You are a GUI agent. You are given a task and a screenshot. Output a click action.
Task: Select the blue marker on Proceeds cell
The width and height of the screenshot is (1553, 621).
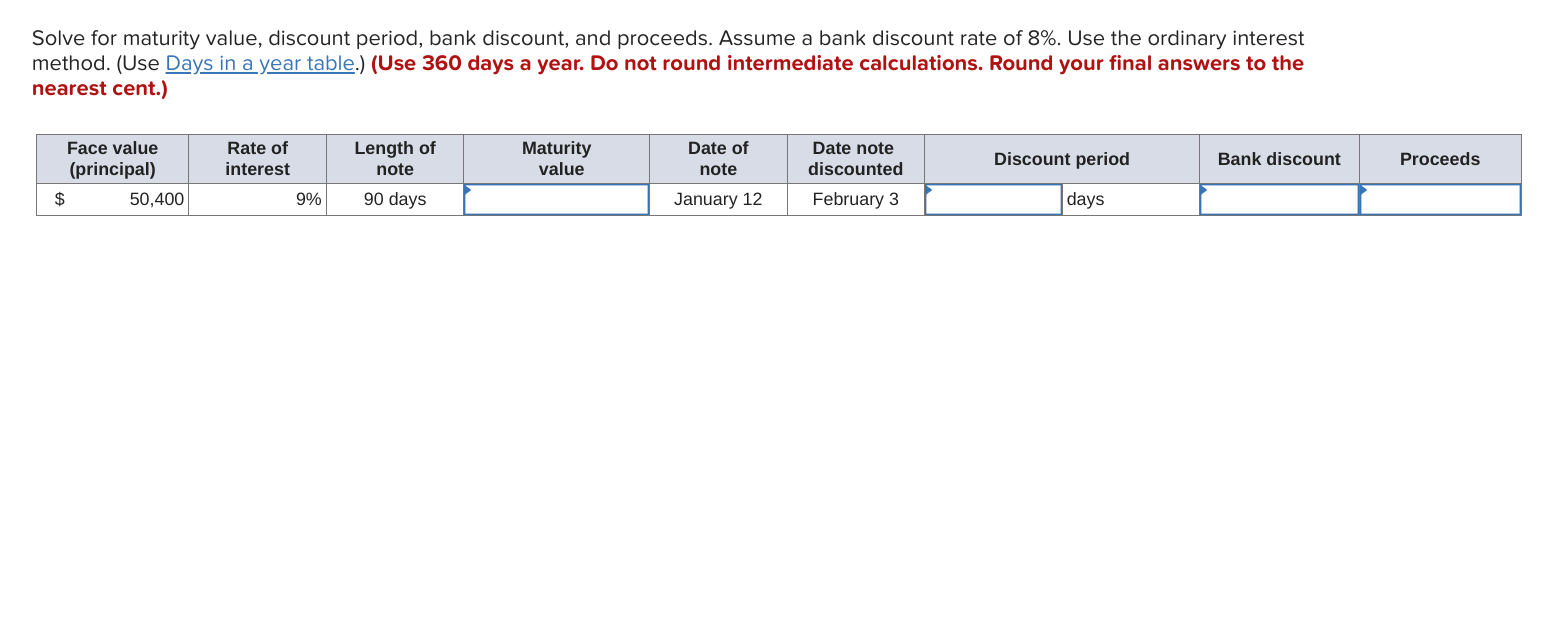click(x=1362, y=189)
